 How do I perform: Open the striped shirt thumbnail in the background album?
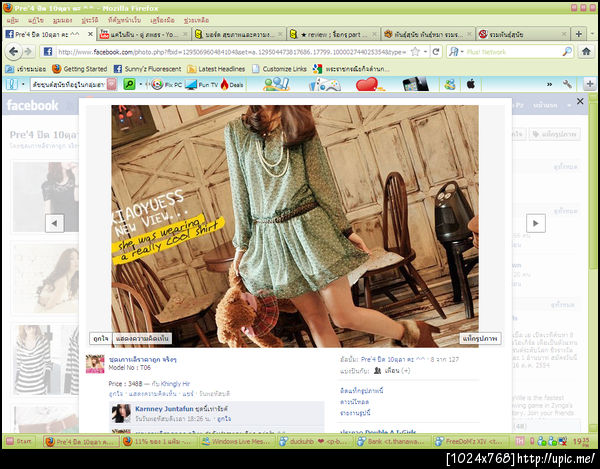coord(46,360)
